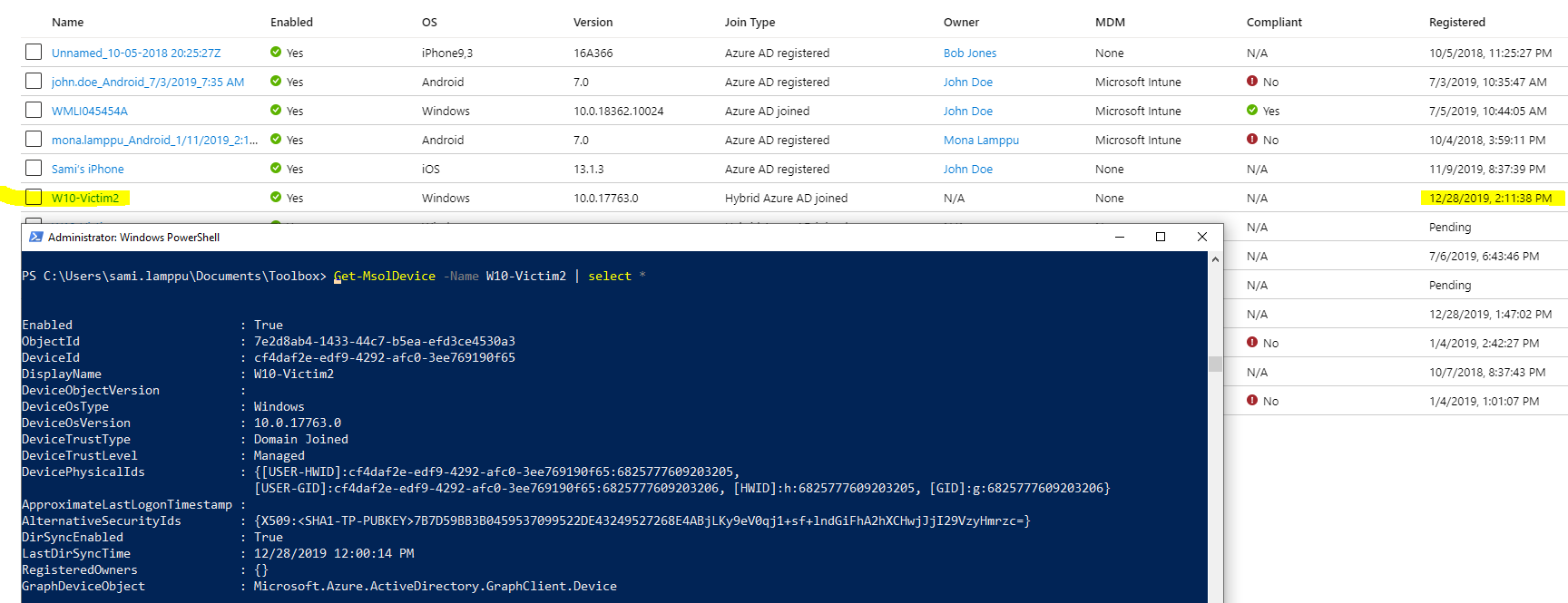Sort the list by Registered column header

pos(1456,23)
